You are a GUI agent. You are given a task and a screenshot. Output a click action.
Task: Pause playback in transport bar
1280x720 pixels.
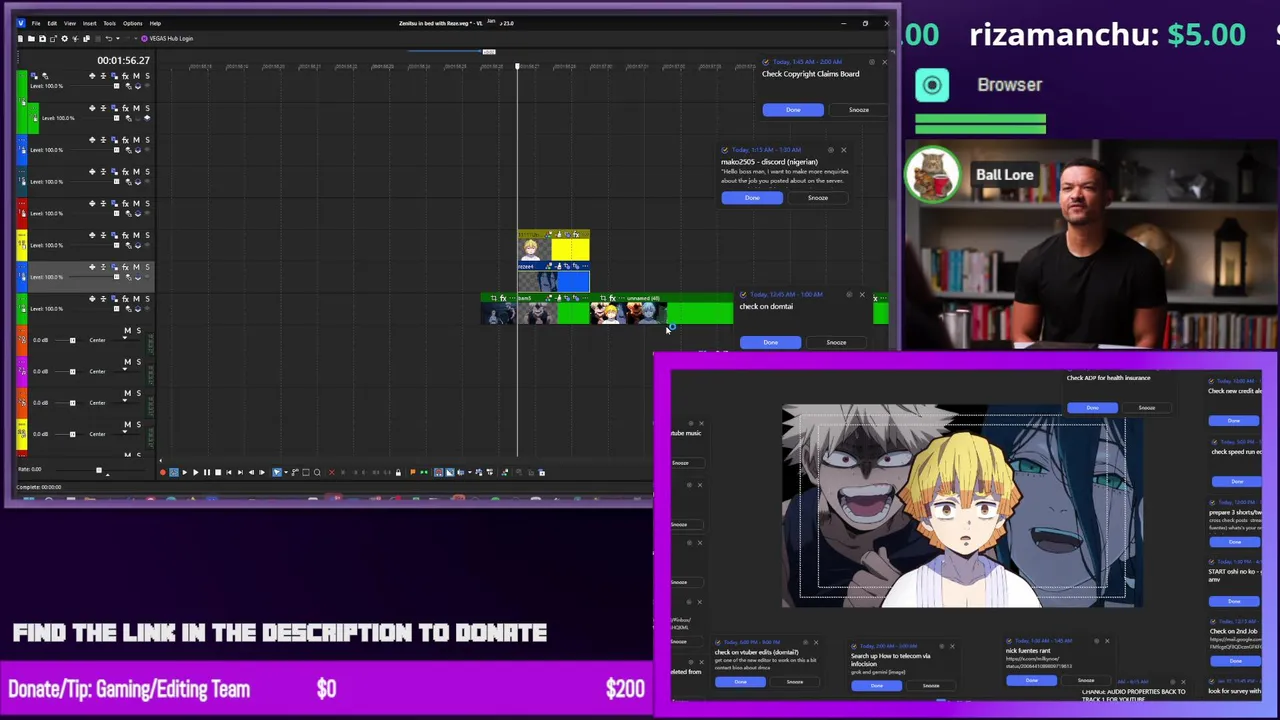point(207,472)
